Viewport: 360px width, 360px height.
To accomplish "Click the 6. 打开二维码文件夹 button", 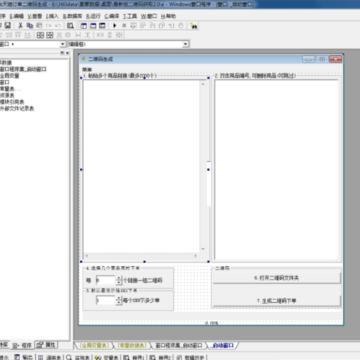I will pos(277,278).
